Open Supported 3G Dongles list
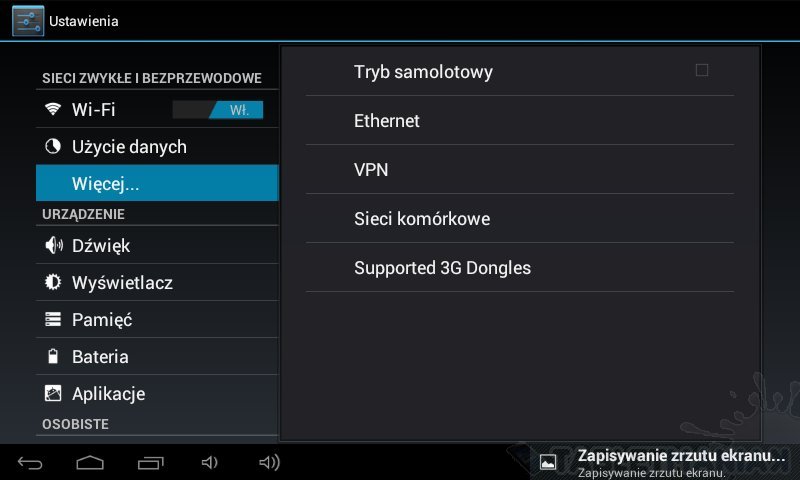The width and height of the screenshot is (800, 480). coord(519,268)
